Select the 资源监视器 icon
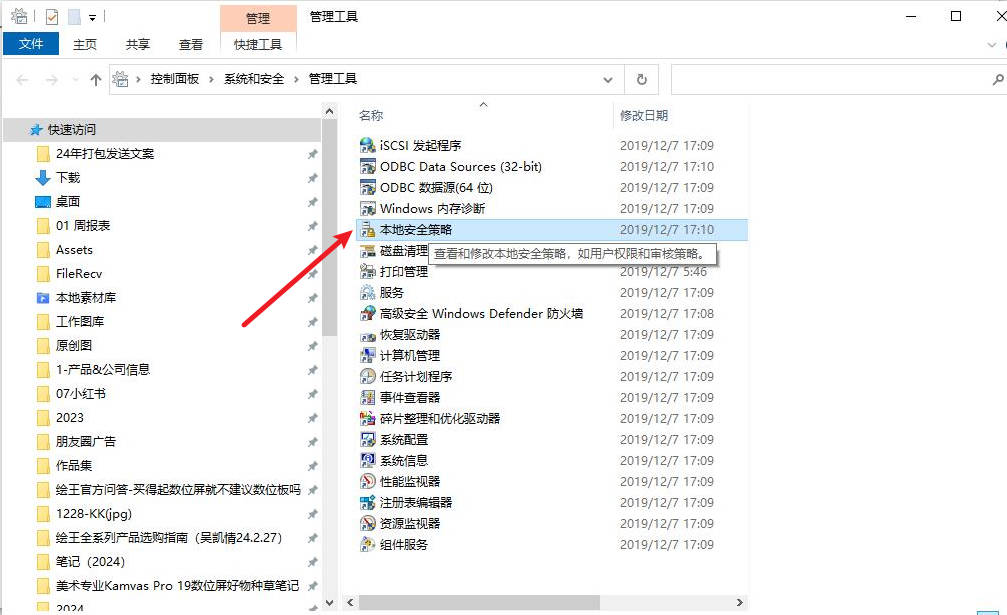Viewport: 1007px width, 615px height. pyautogui.click(x=367, y=524)
